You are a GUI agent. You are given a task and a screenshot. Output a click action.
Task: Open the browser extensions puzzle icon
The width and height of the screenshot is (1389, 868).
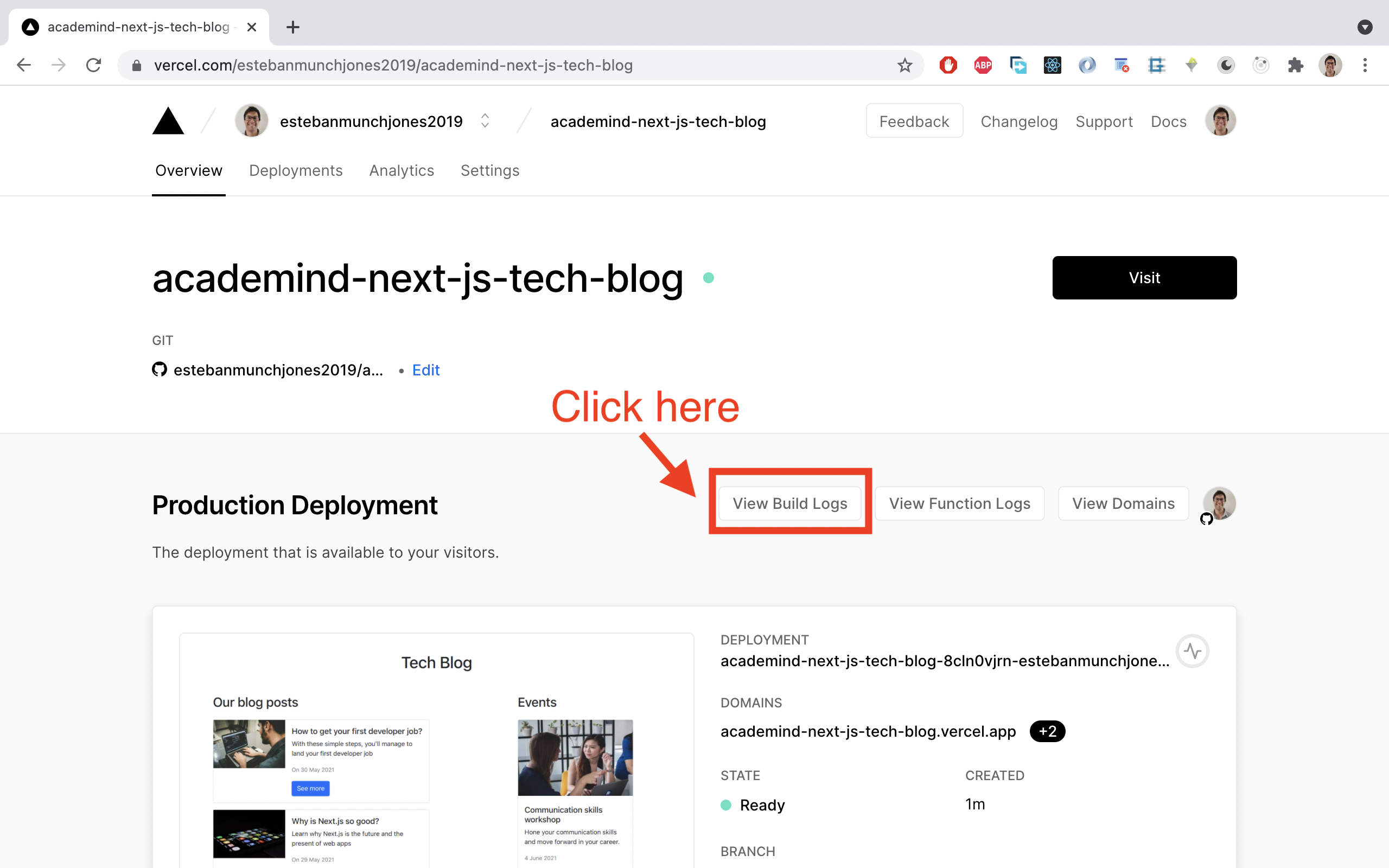[1296, 65]
